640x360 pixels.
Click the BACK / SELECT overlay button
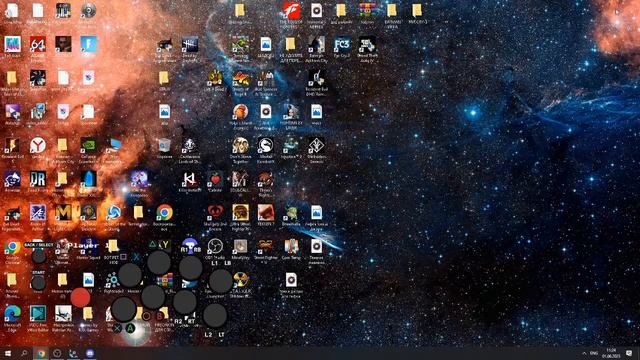coord(39,256)
